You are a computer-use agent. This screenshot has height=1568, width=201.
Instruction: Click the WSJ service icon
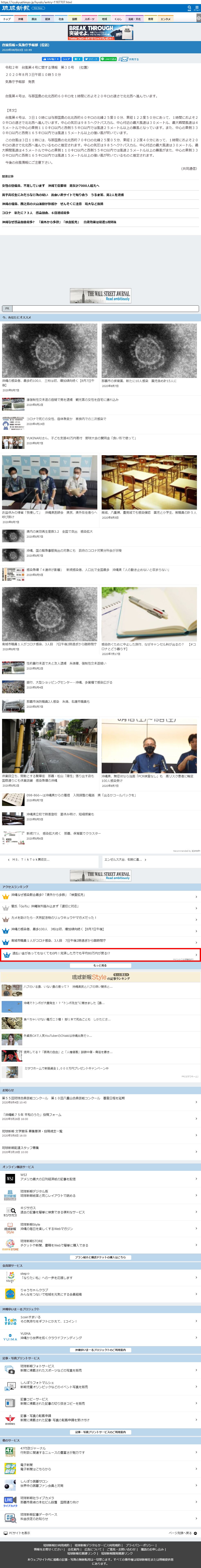10,1179
